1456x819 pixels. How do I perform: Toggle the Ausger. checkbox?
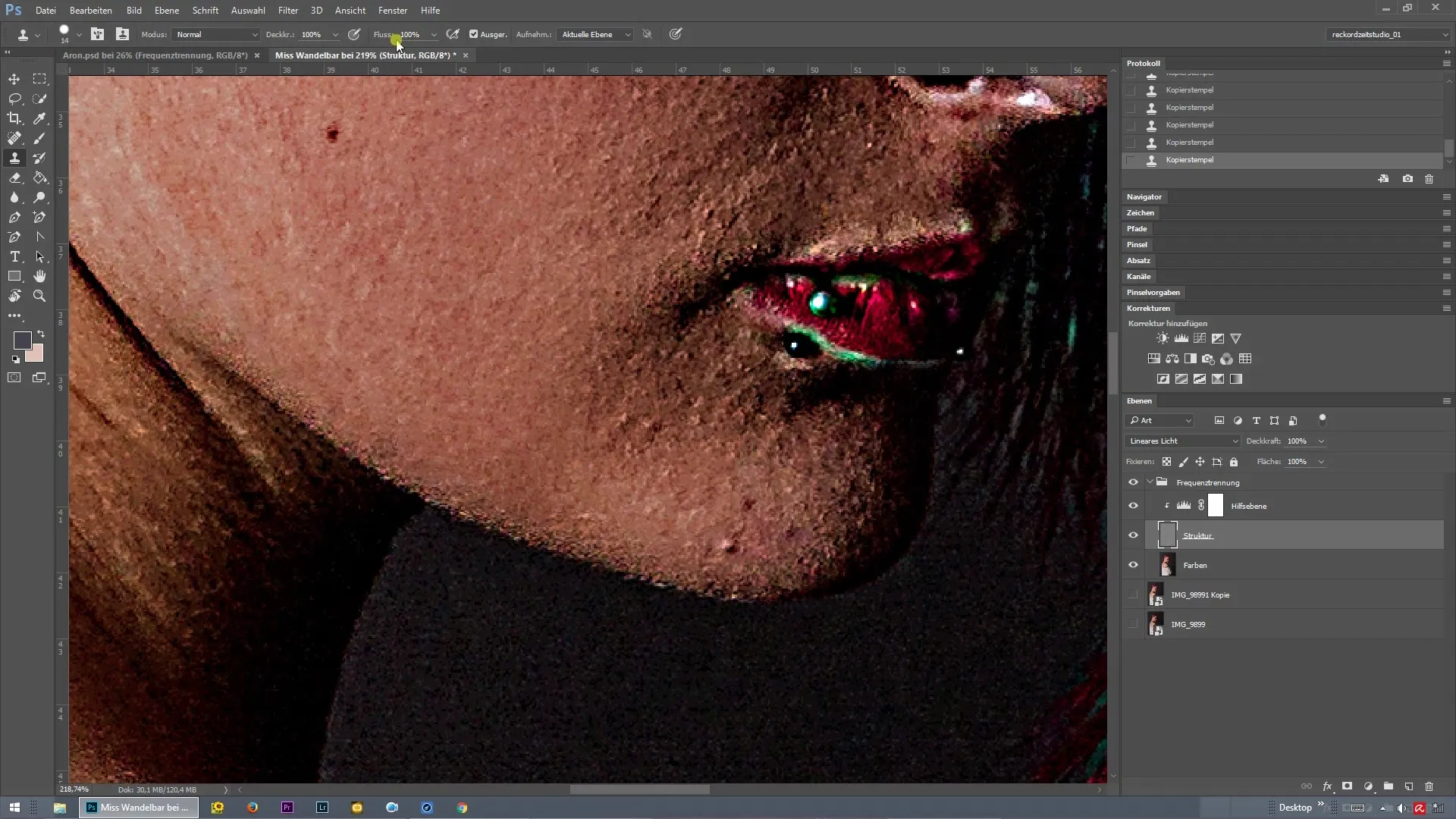[x=473, y=34]
